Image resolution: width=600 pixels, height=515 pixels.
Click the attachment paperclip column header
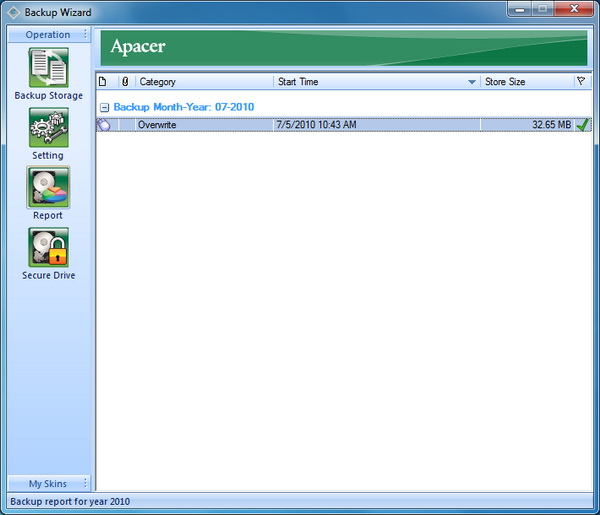(125, 81)
